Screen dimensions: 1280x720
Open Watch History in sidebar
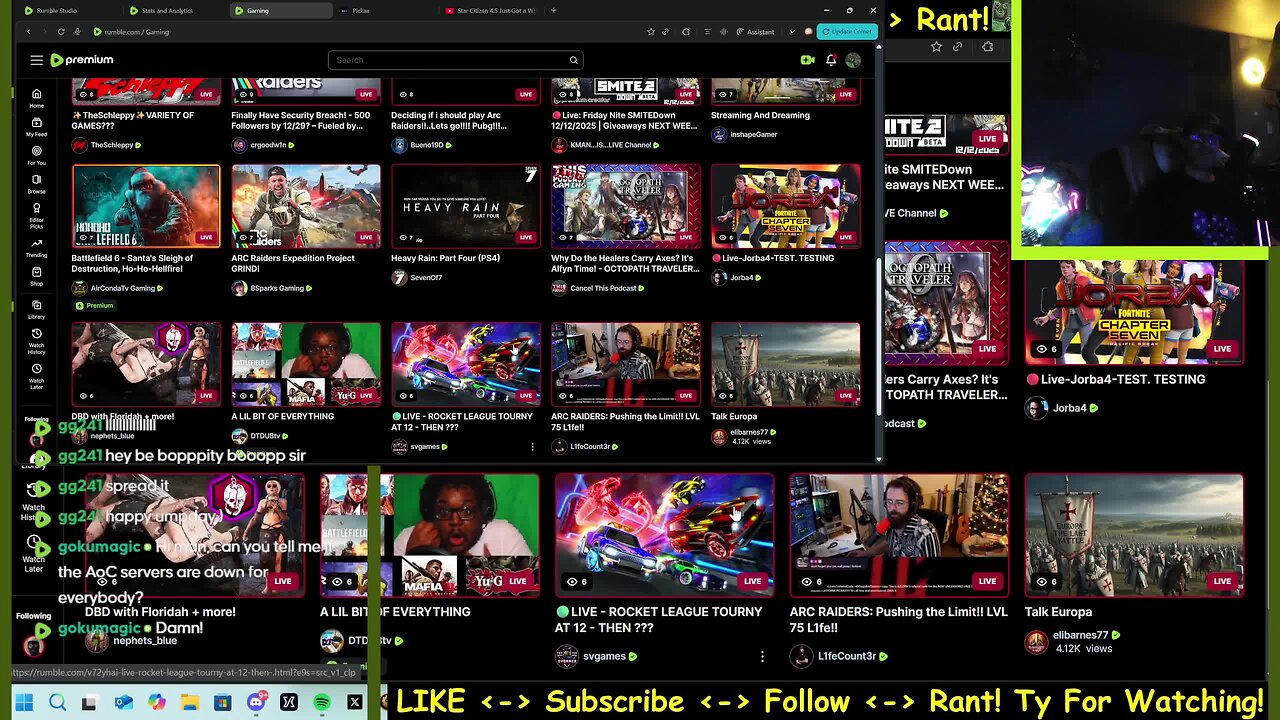36,341
